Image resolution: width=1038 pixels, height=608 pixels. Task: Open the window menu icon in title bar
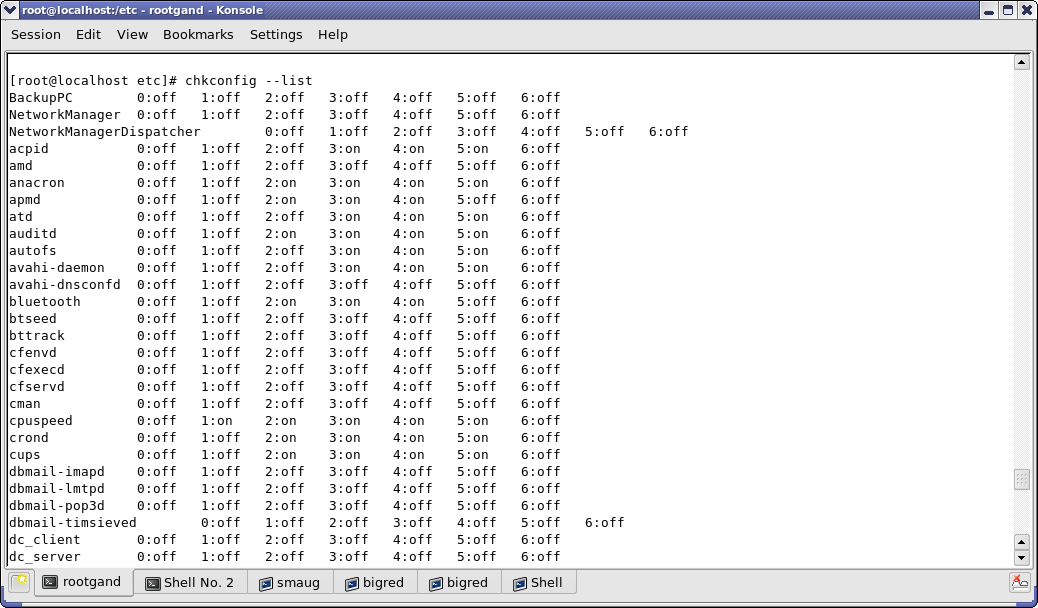10,10
